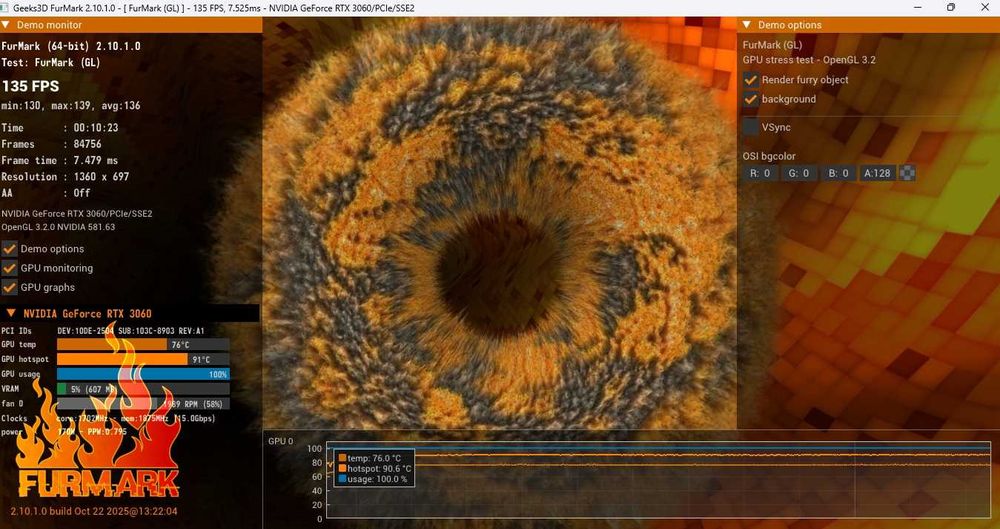Click the Geeks3D FurMark window title
This screenshot has width=1000, height=529.
tap(214, 8)
